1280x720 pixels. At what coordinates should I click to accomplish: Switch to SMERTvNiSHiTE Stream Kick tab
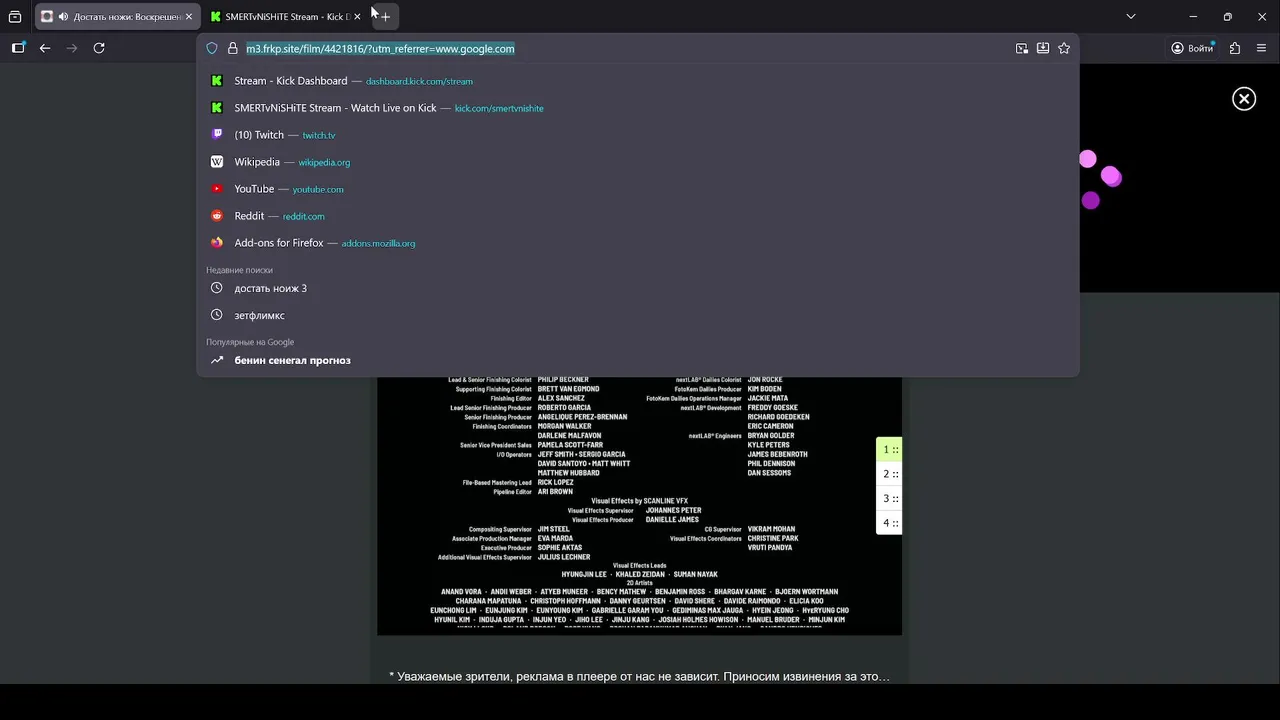(x=286, y=17)
